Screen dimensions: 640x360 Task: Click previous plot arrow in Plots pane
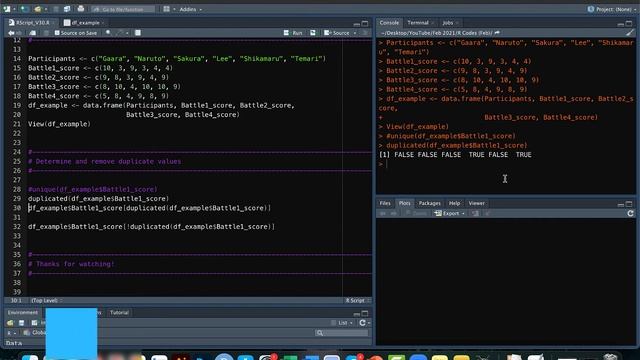click(x=383, y=213)
